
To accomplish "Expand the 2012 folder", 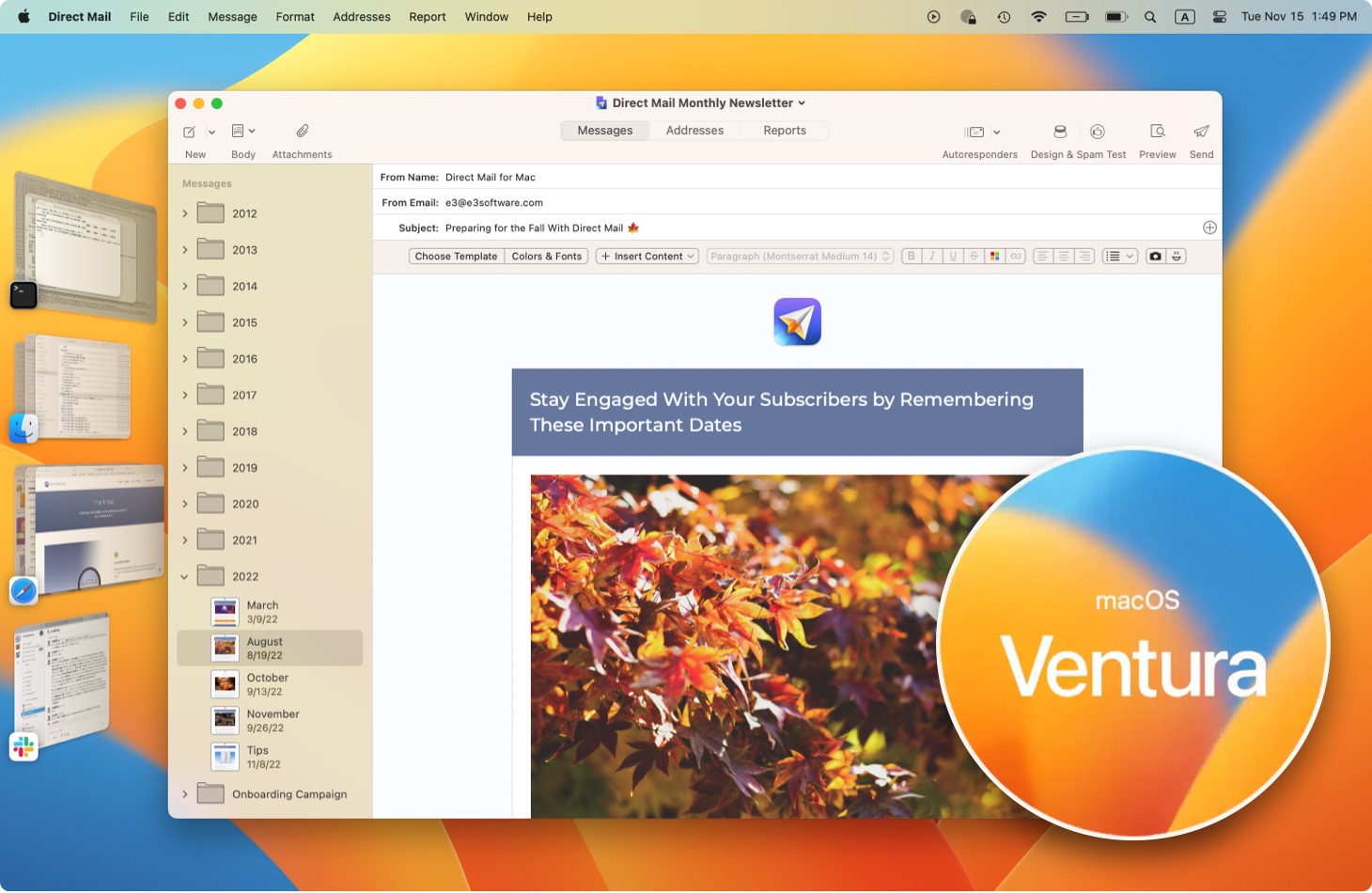I will pos(185,213).
